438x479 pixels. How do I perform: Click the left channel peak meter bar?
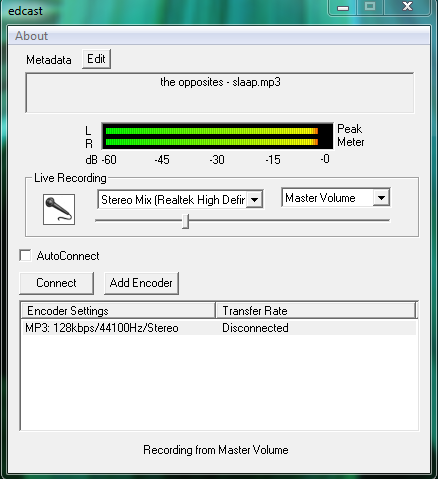point(212,131)
